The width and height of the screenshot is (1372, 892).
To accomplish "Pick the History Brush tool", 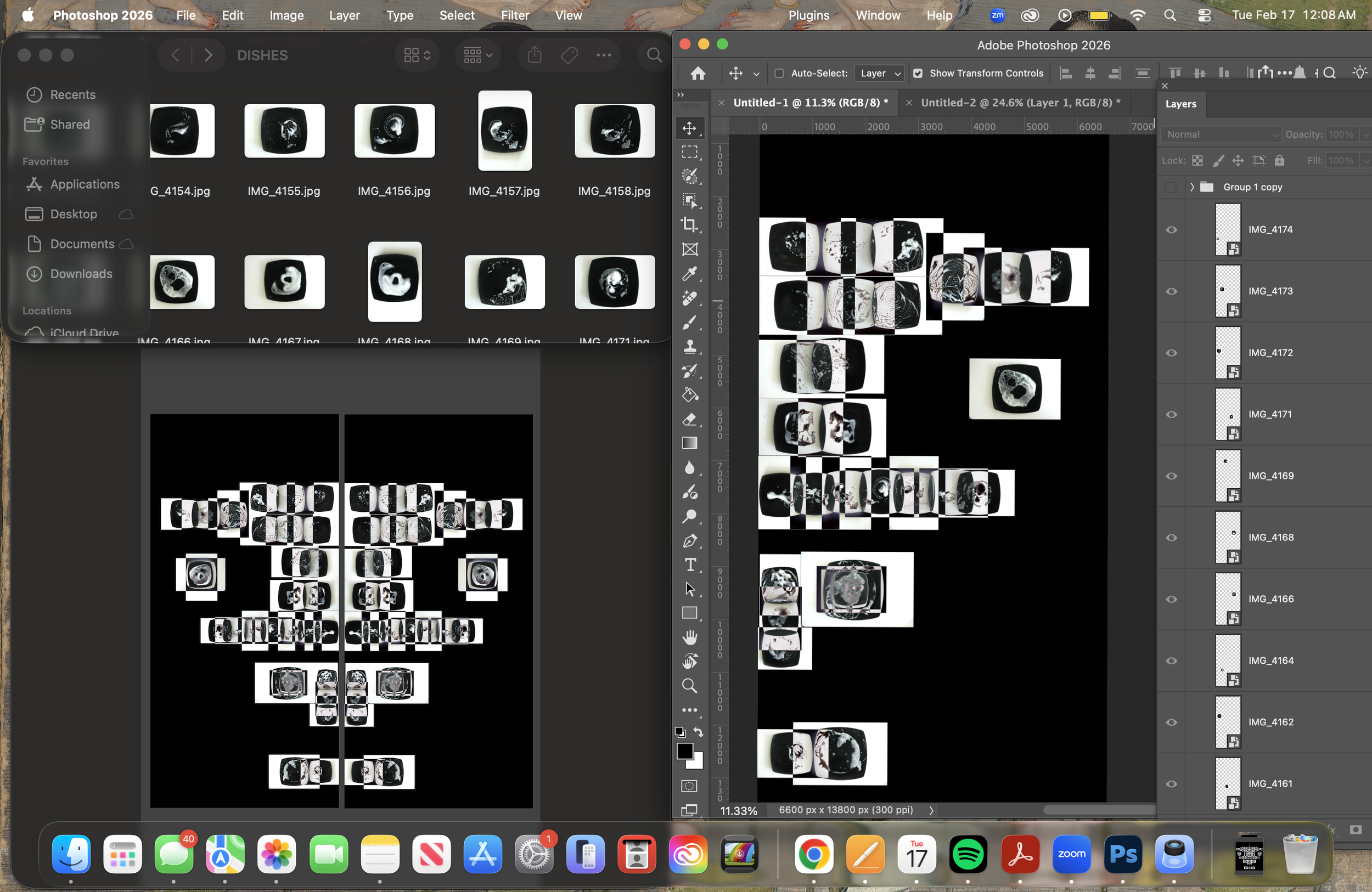I will click(689, 370).
